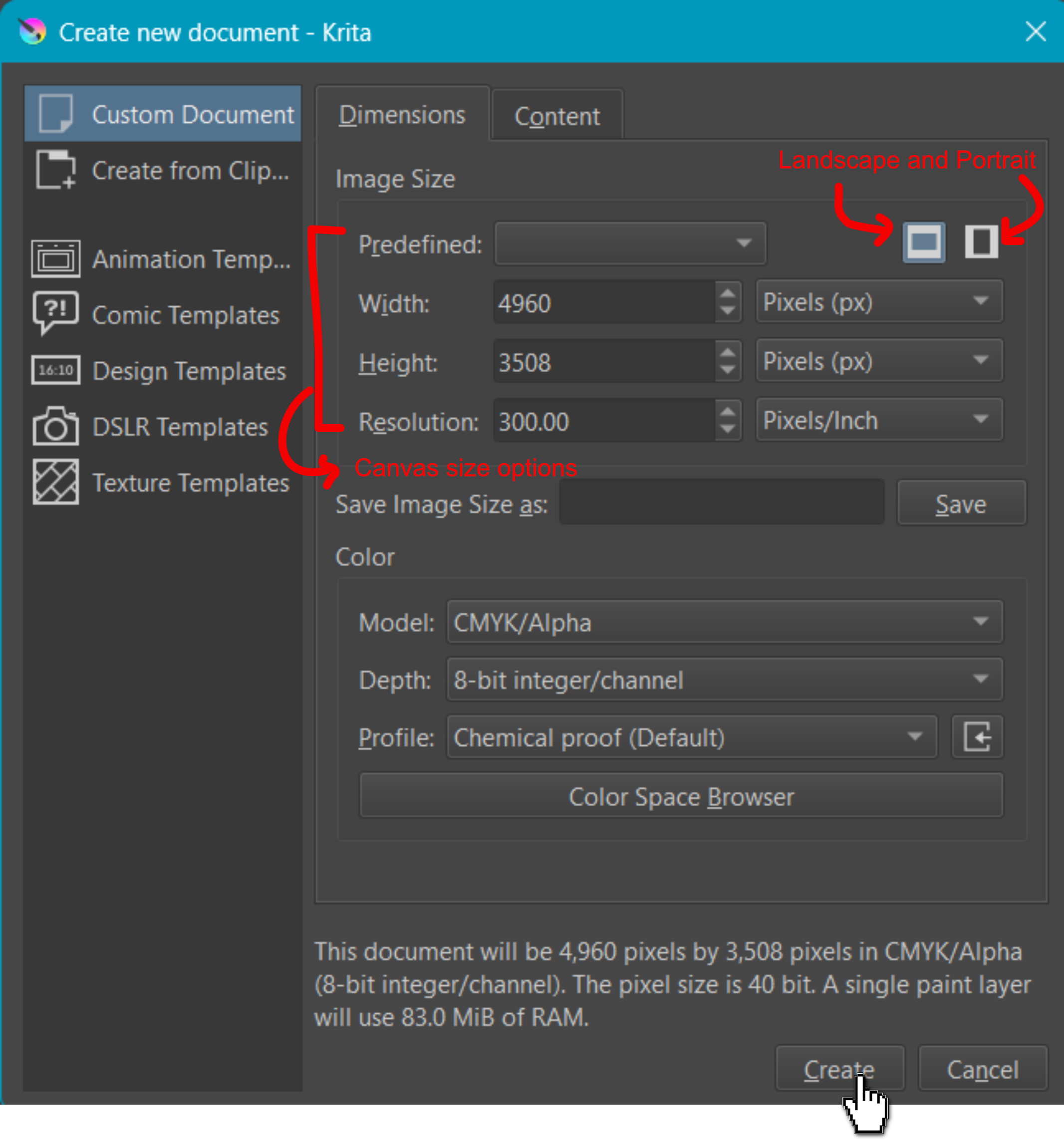1064x1140 pixels.
Task: Click the Save Image Size as field
Action: [722, 502]
